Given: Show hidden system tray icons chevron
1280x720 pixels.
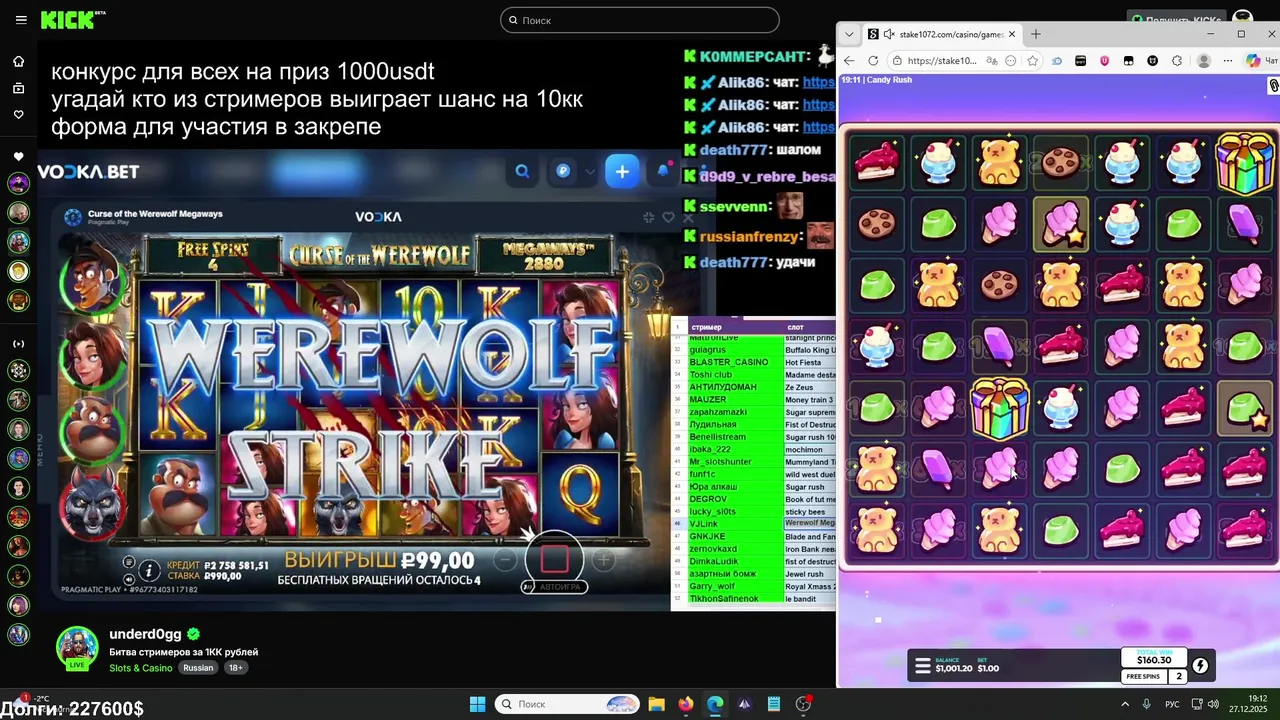Looking at the screenshot, I should coord(1123,704).
